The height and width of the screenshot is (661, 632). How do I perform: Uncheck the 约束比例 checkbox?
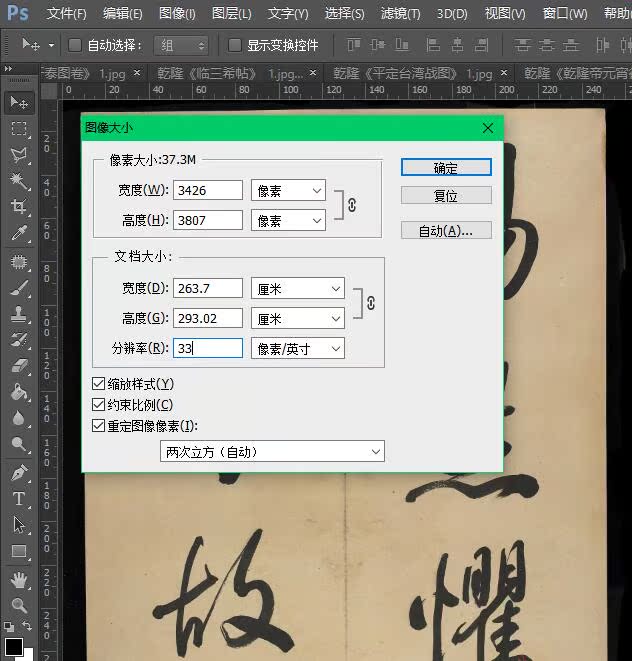(x=98, y=405)
